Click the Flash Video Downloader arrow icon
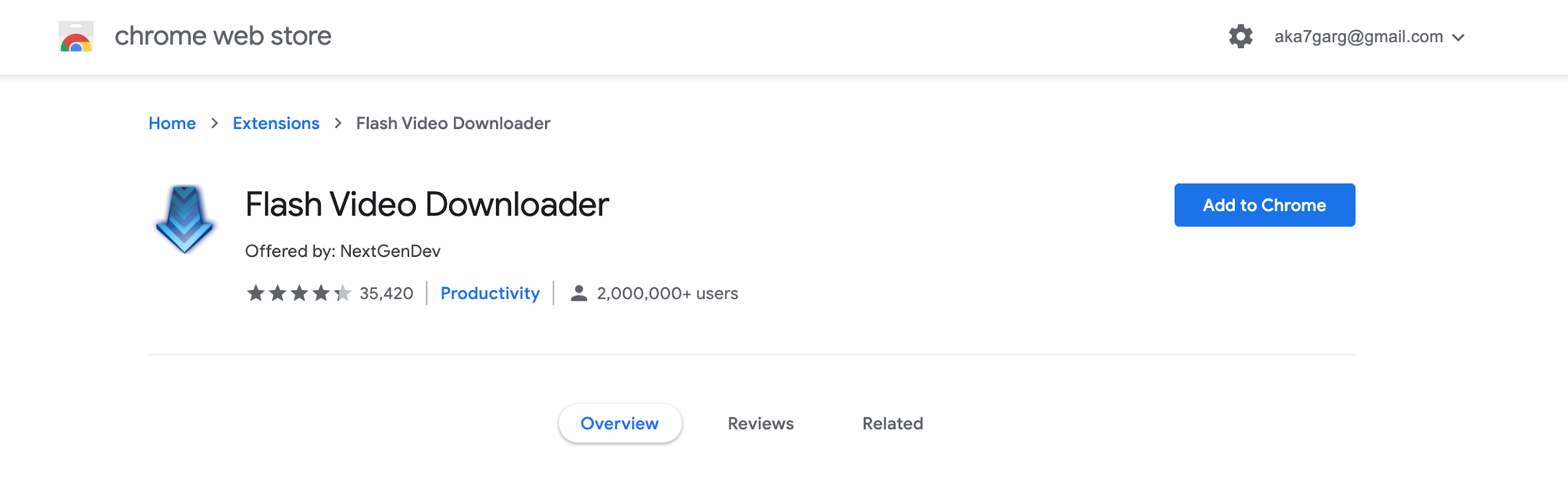The height and width of the screenshot is (480, 1568). (184, 219)
